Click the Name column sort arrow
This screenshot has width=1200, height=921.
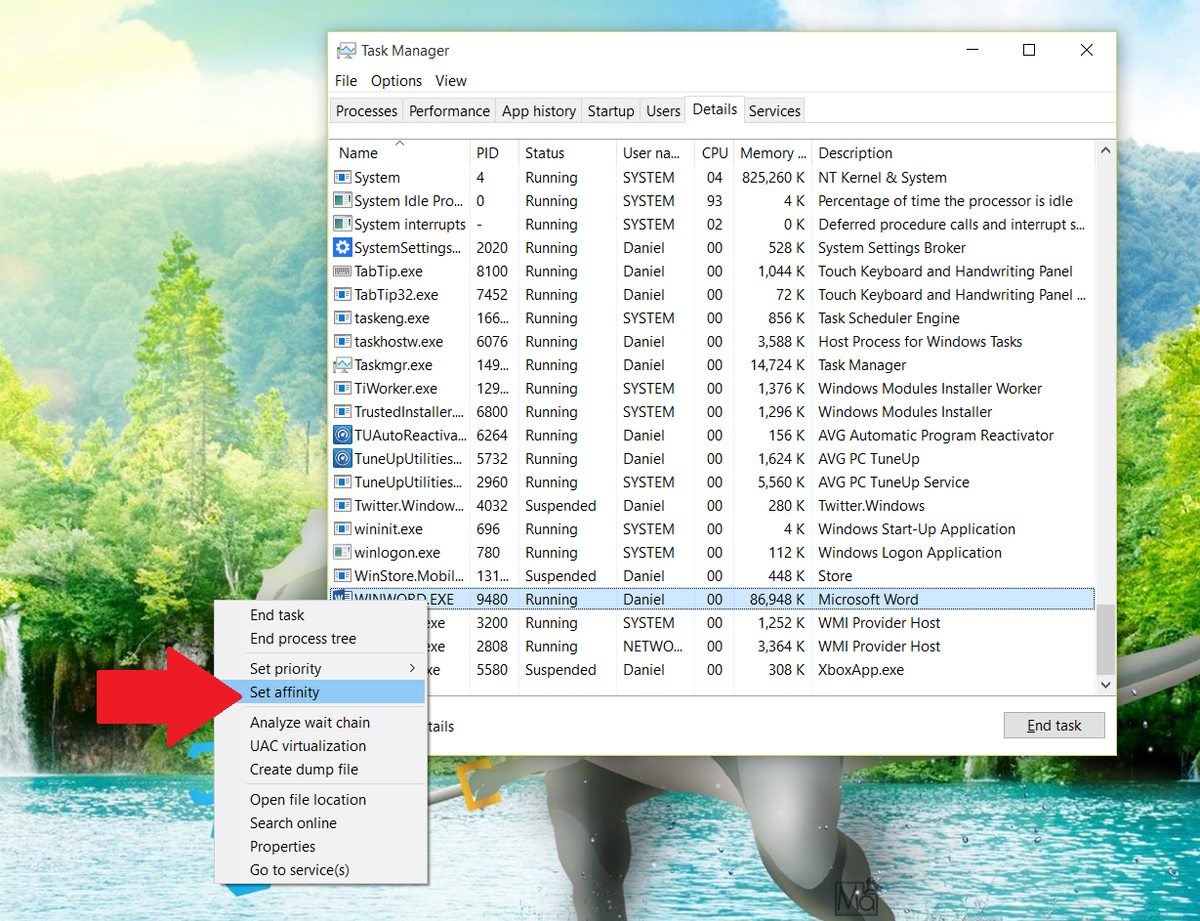click(x=399, y=145)
